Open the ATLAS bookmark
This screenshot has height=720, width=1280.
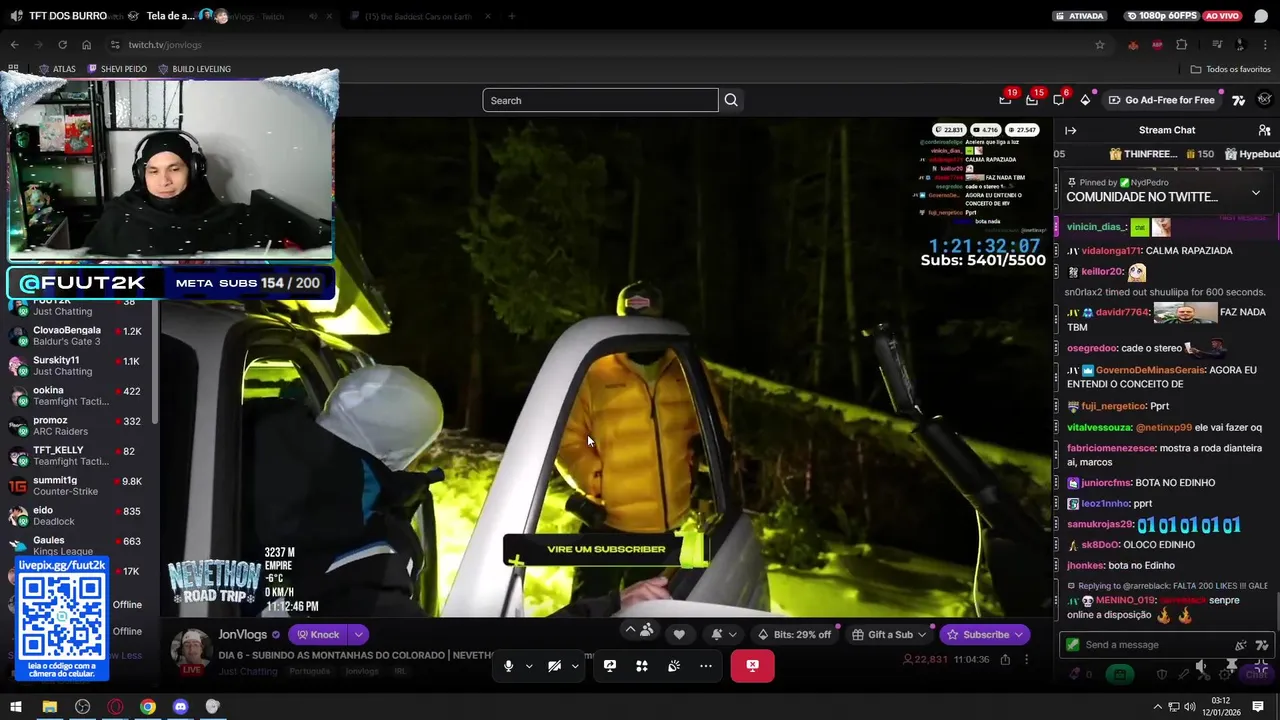[x=57, y=69]
